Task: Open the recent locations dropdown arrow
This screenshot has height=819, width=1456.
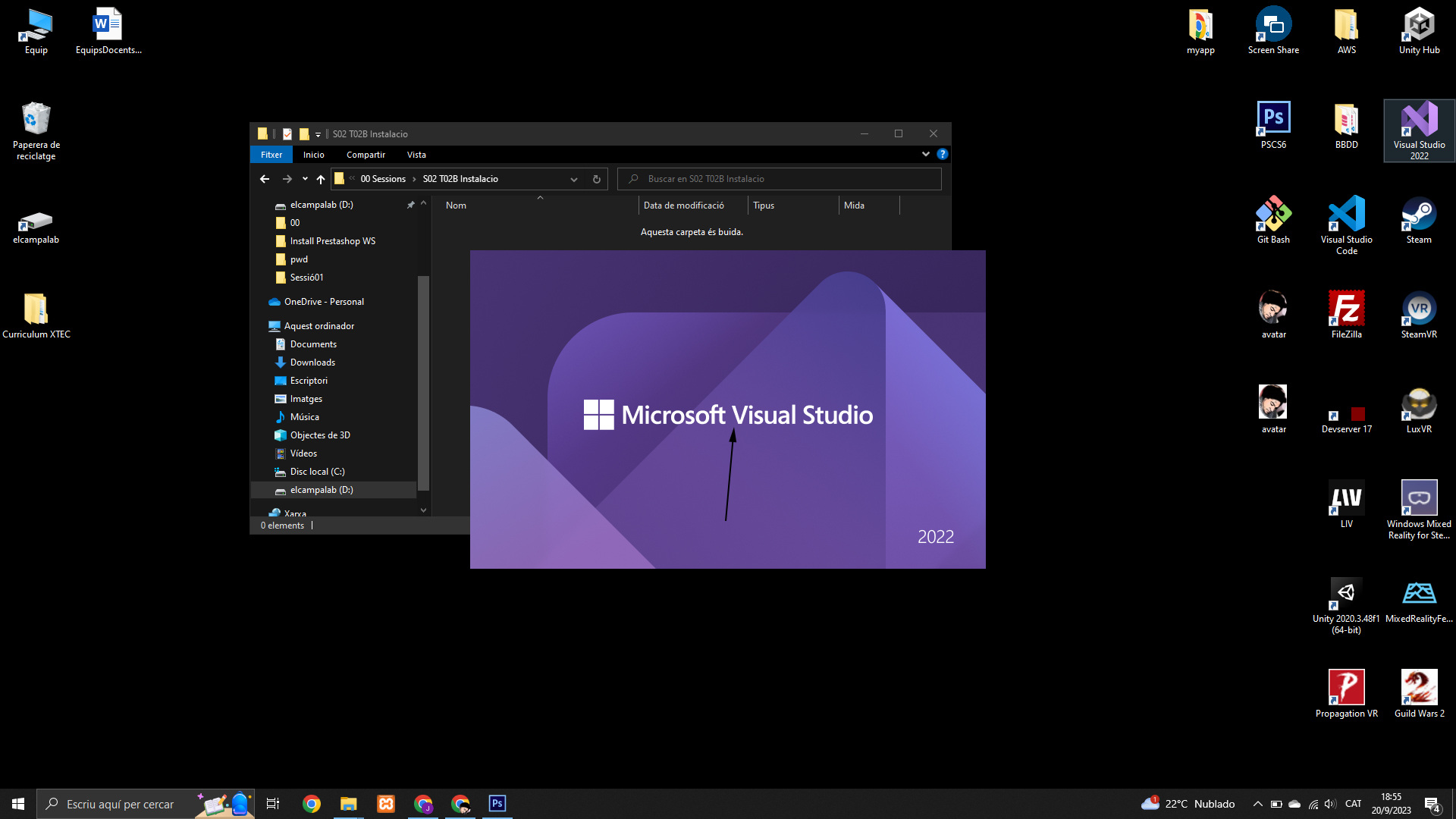Action: pos(305,179)
